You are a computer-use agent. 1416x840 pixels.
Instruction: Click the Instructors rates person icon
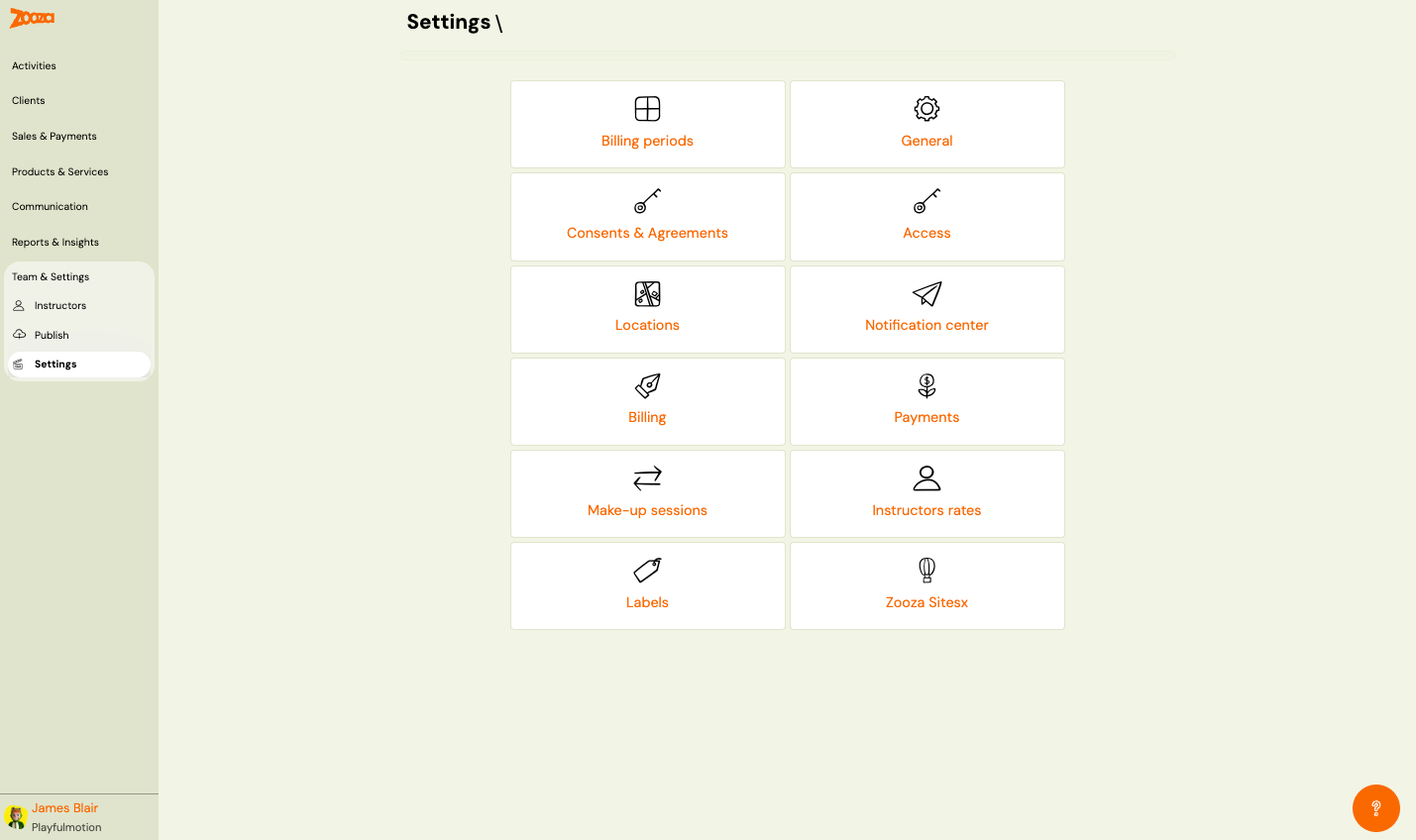(926, 477)
